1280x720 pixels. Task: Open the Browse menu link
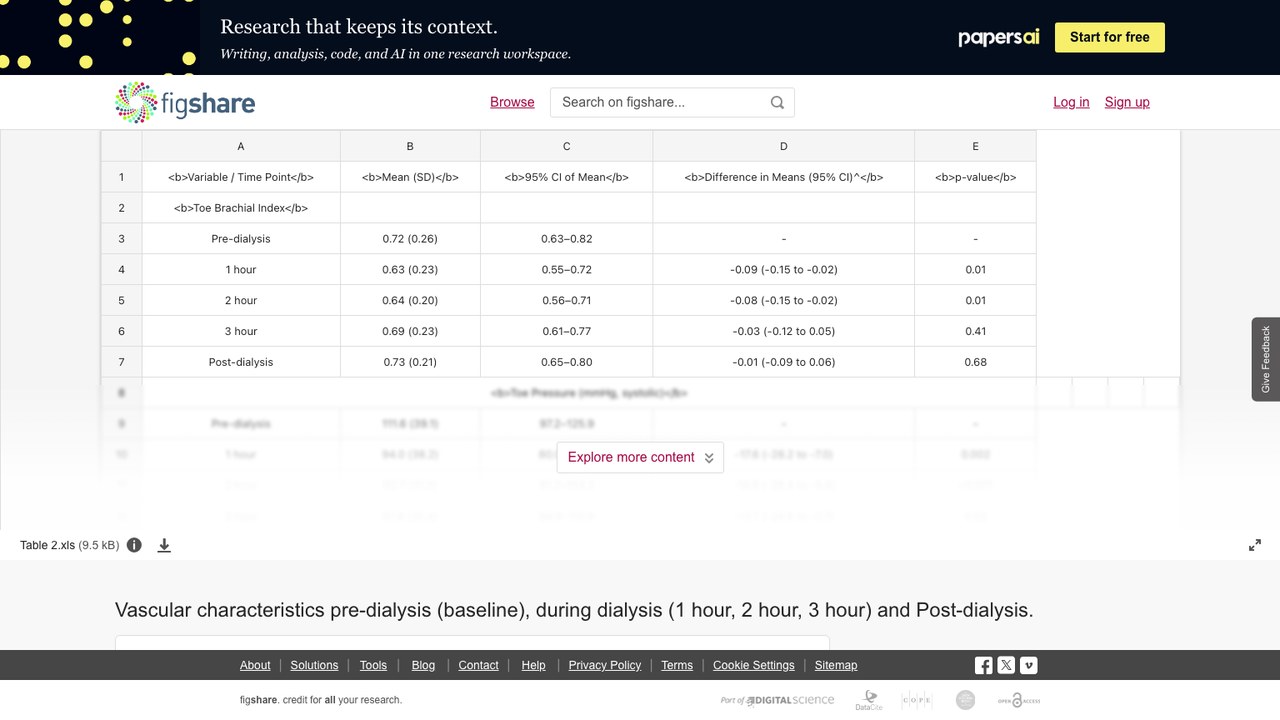tap(512, 102)
